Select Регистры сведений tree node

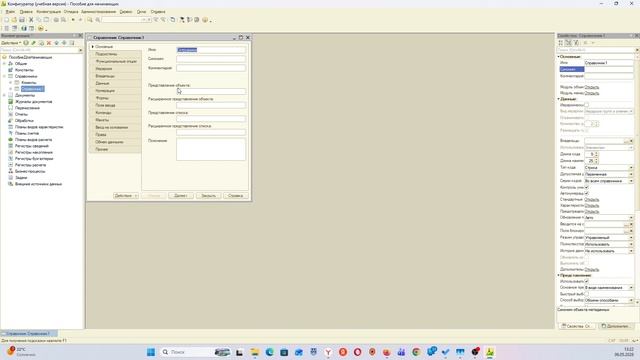coord(32,146)
